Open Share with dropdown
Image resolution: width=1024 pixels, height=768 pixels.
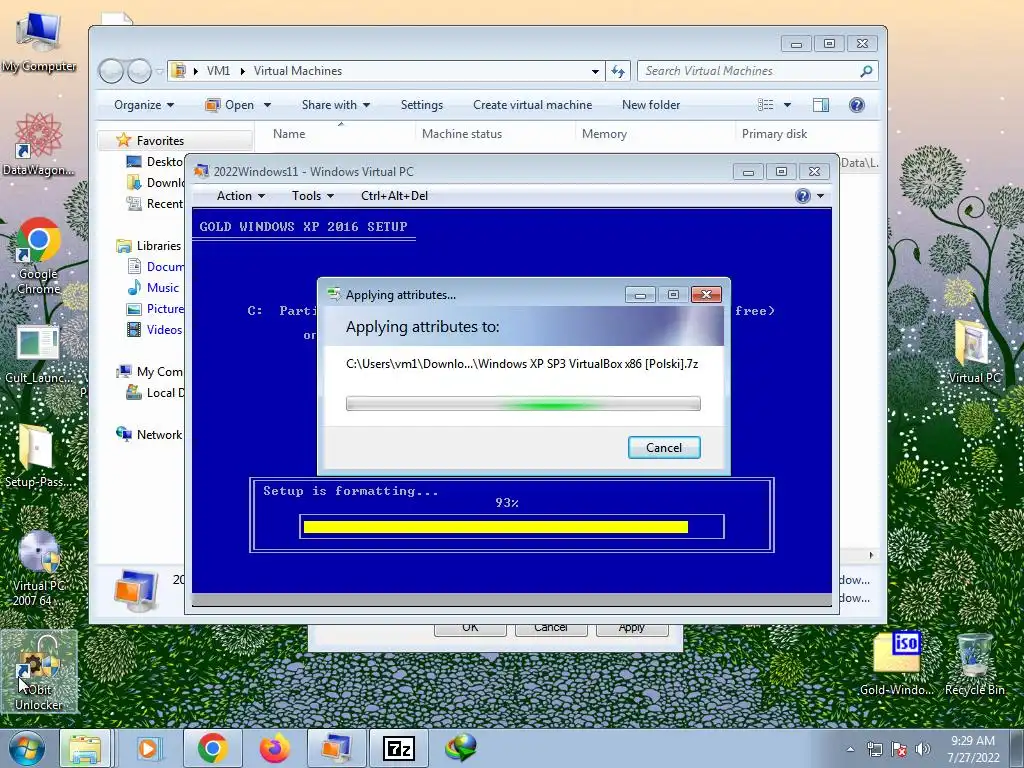(336, 105)
